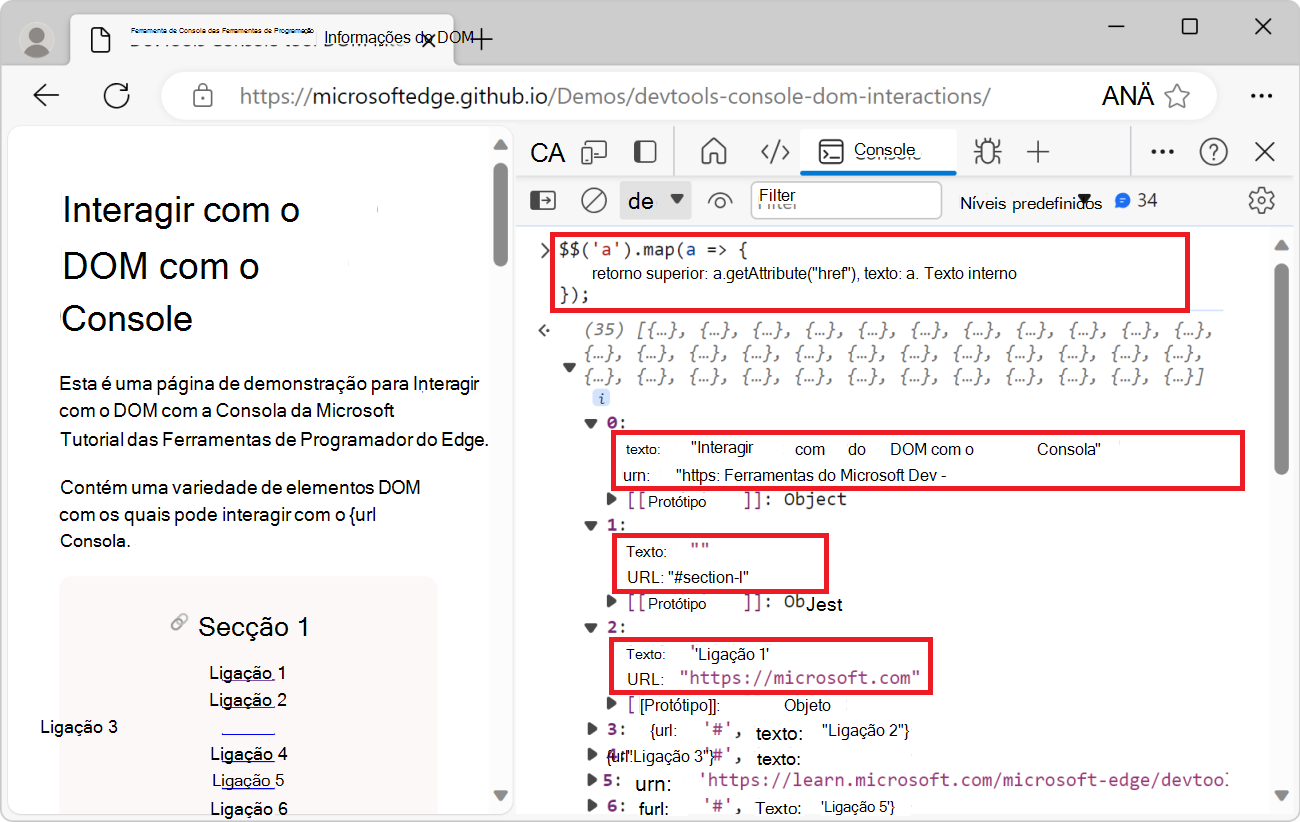This screenshot has height=822, width=1300.
Task: Expand array item 5 learn.microsoft.com
Action: (x=591, y=780)
